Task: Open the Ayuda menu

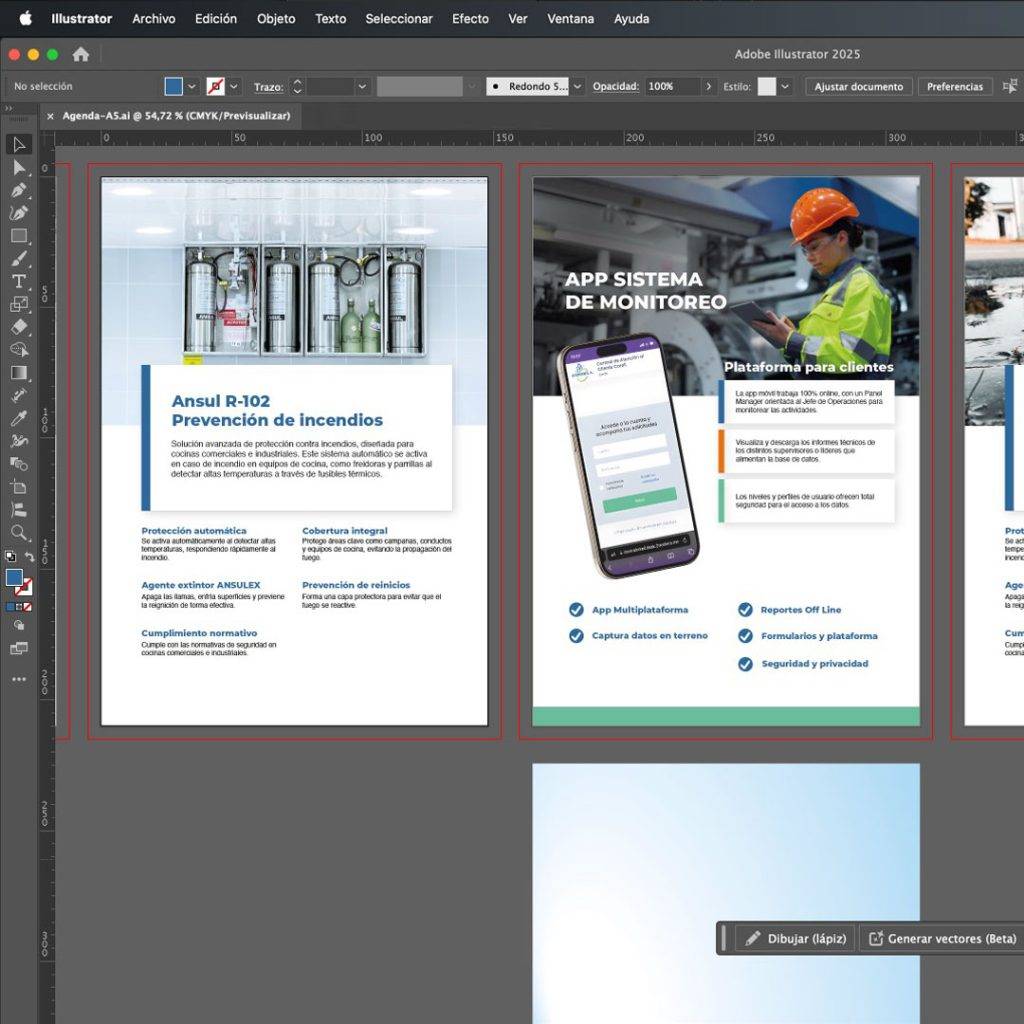Action: point(632,19)
